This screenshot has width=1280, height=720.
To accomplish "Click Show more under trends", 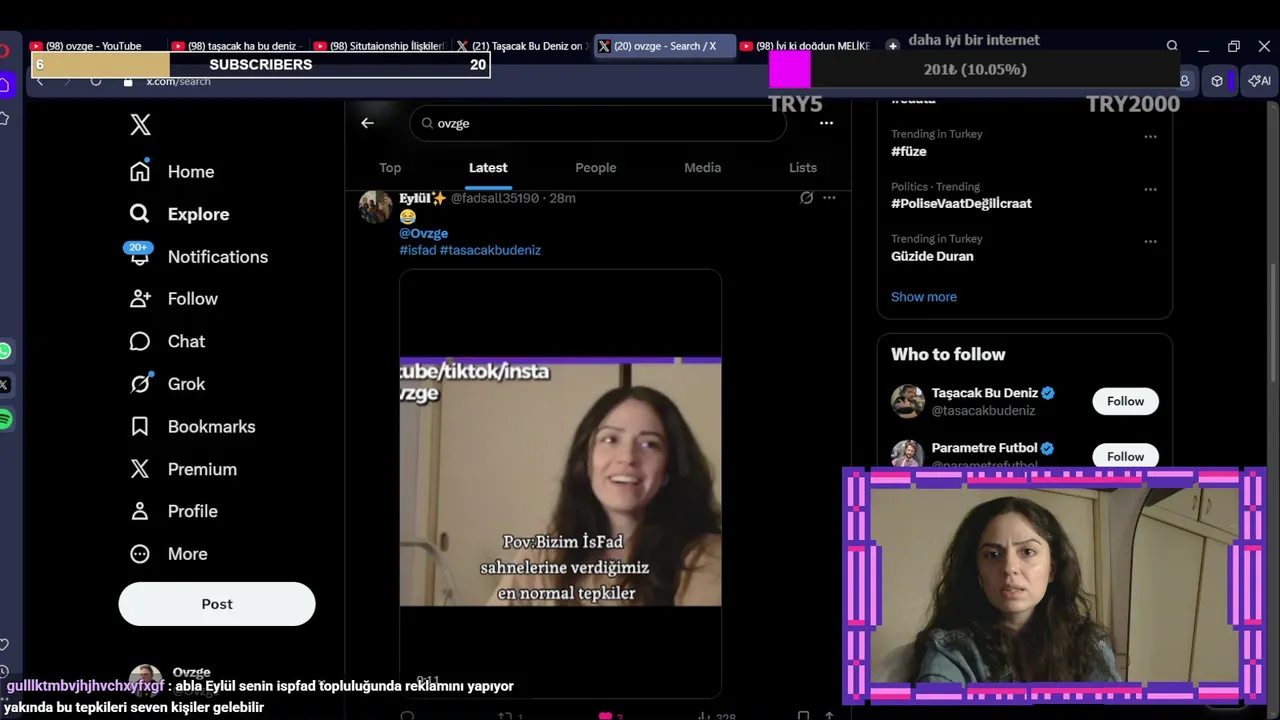I will pos(924,297).
